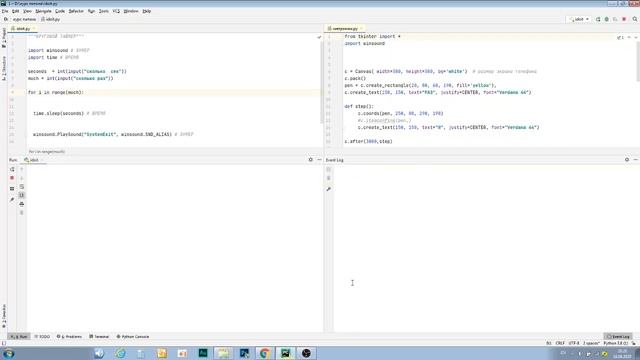Image resolution: width=640 pixels, height=360 pixels.
Task: Open the Refactor menu
Action: [x=76, y=11]
